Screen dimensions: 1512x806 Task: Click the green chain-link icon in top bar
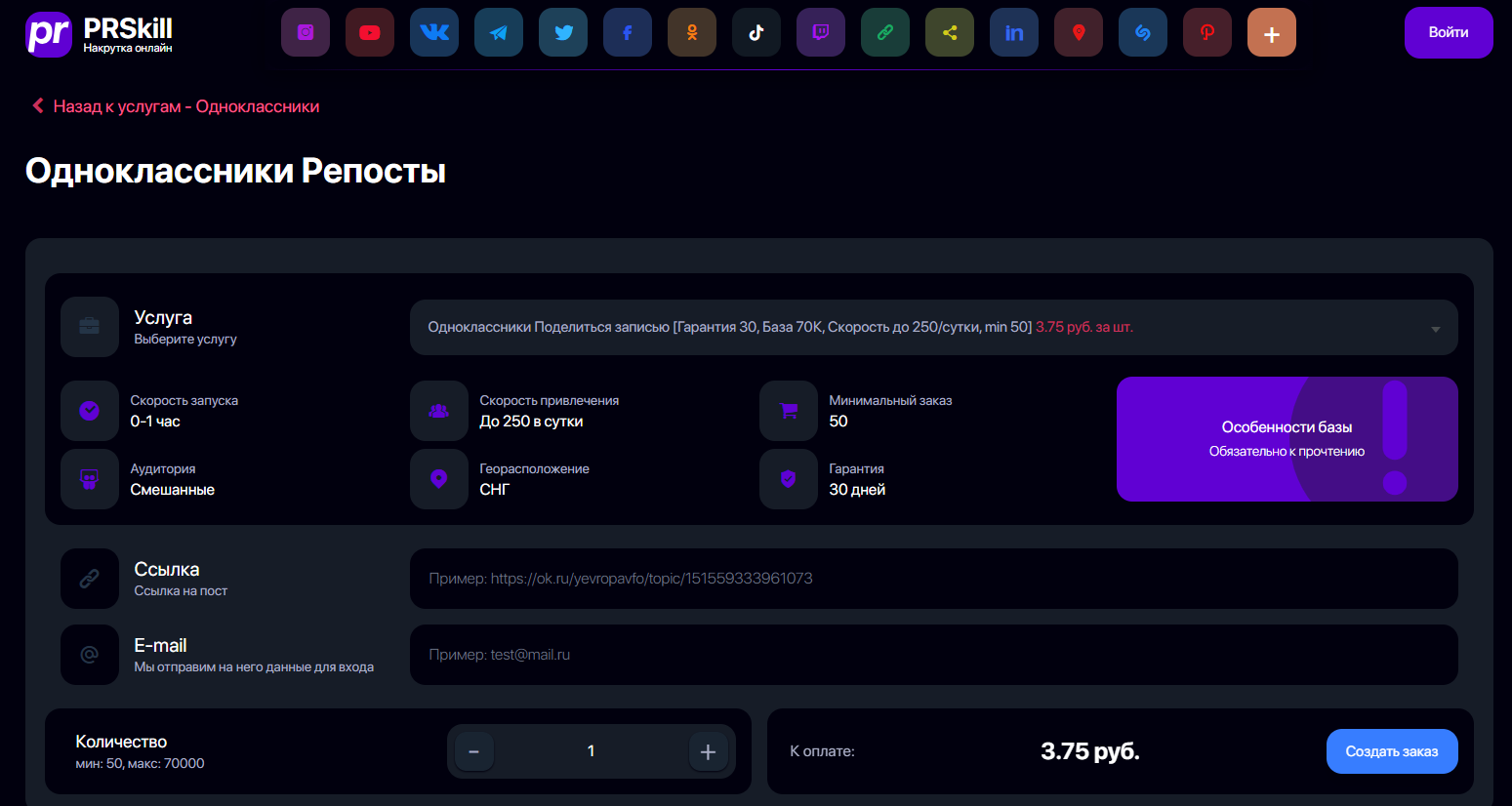[x=885, y=32]
